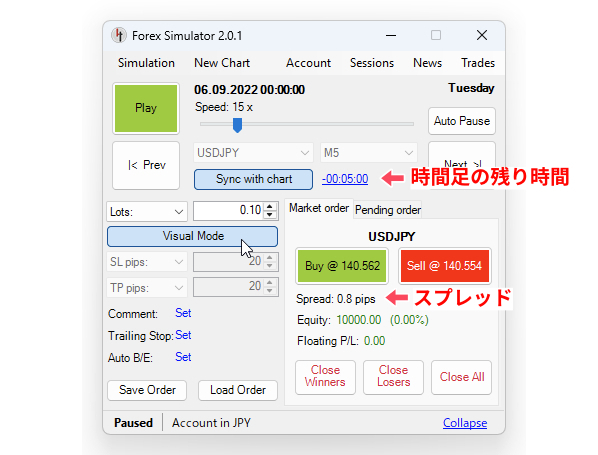Expand the USDJPY symbol dropdown
Image resolution: width=598 pixels, height=455 pixels.
(253, 153)
